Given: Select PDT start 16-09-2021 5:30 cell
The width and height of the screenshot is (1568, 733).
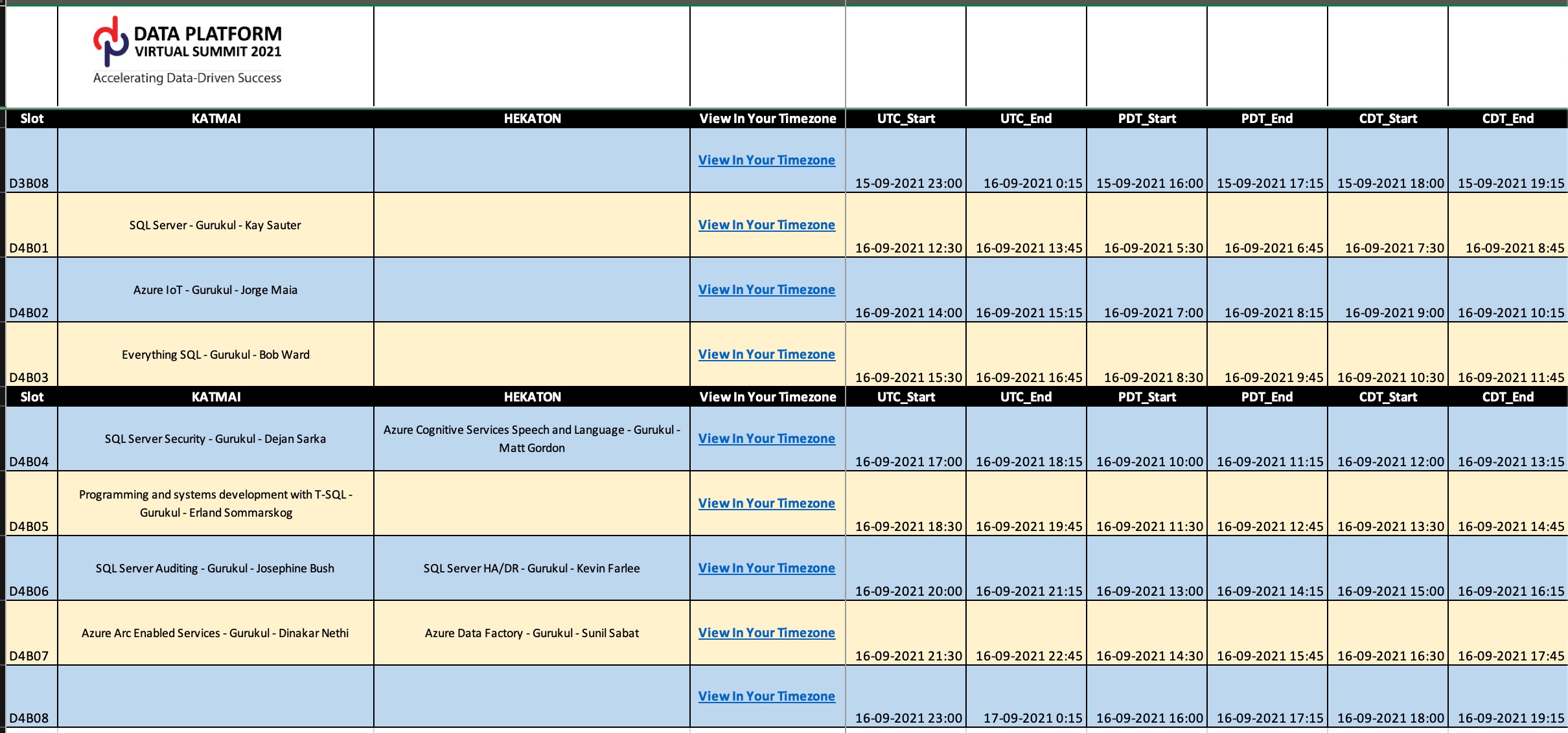Looking at the screenshot, I should (1147, 225).
